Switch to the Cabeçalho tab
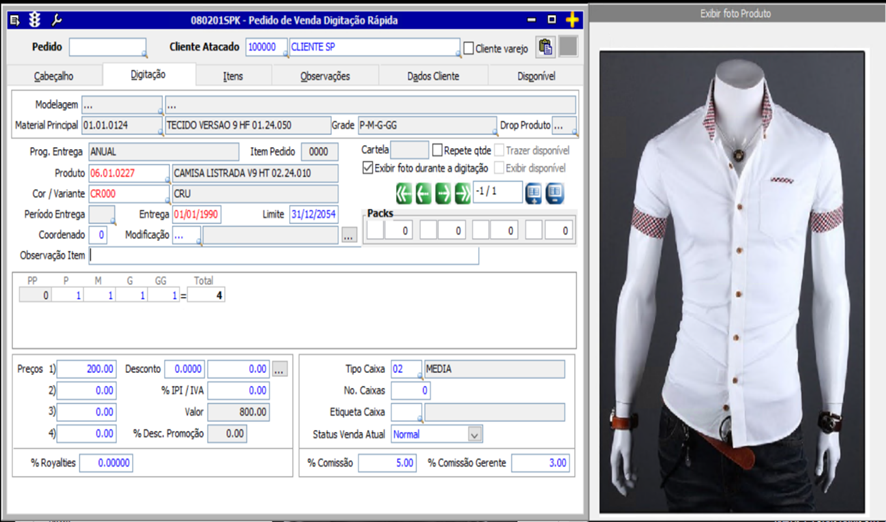Image resolution: width=886 pixels, height=522 pixels. pyautogui.click(x=54, y=76)
